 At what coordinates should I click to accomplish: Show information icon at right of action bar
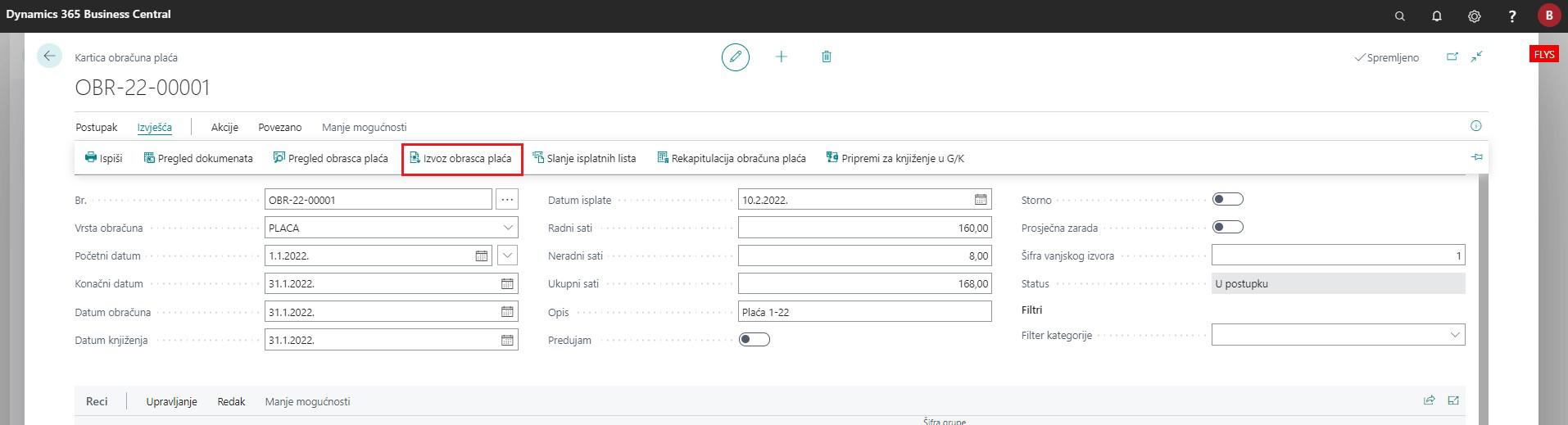click(x=1476, y=126)
